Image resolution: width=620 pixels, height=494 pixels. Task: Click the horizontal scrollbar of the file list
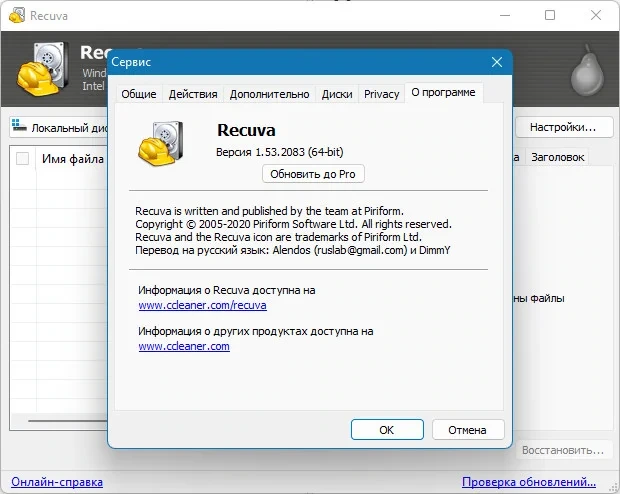point(67,421)
